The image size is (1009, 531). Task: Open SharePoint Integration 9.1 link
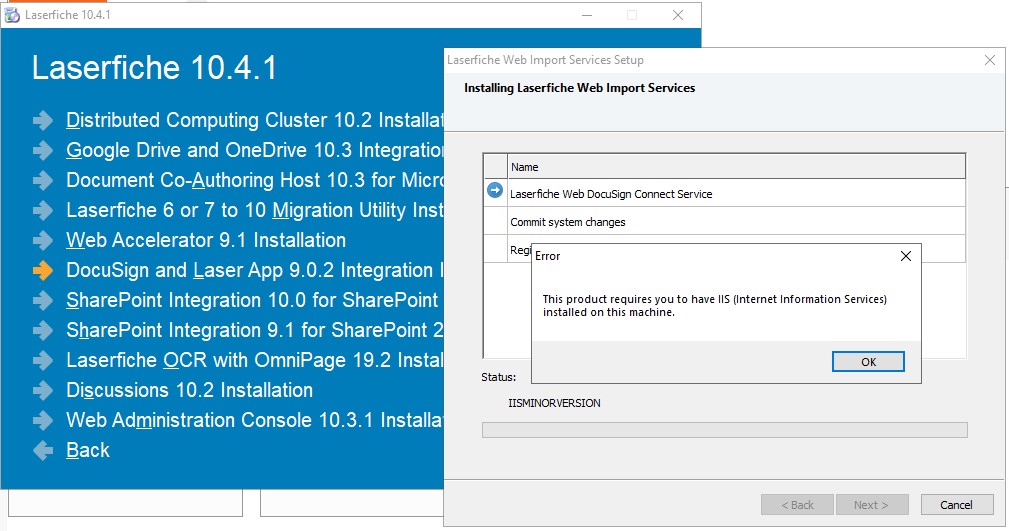[255, 330]
